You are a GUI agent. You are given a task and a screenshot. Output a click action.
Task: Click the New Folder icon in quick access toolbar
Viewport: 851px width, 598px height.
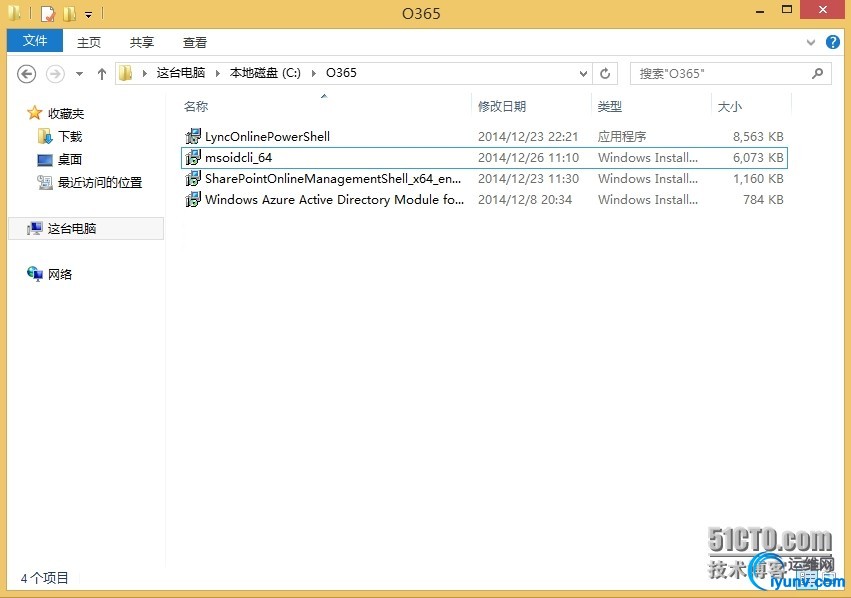point(69,13)
